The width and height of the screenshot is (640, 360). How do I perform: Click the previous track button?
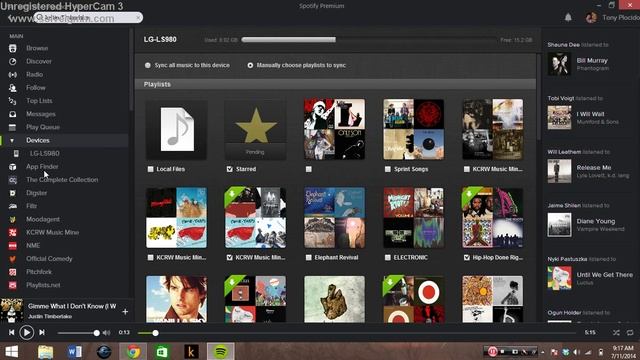click(x=11, y=333)
